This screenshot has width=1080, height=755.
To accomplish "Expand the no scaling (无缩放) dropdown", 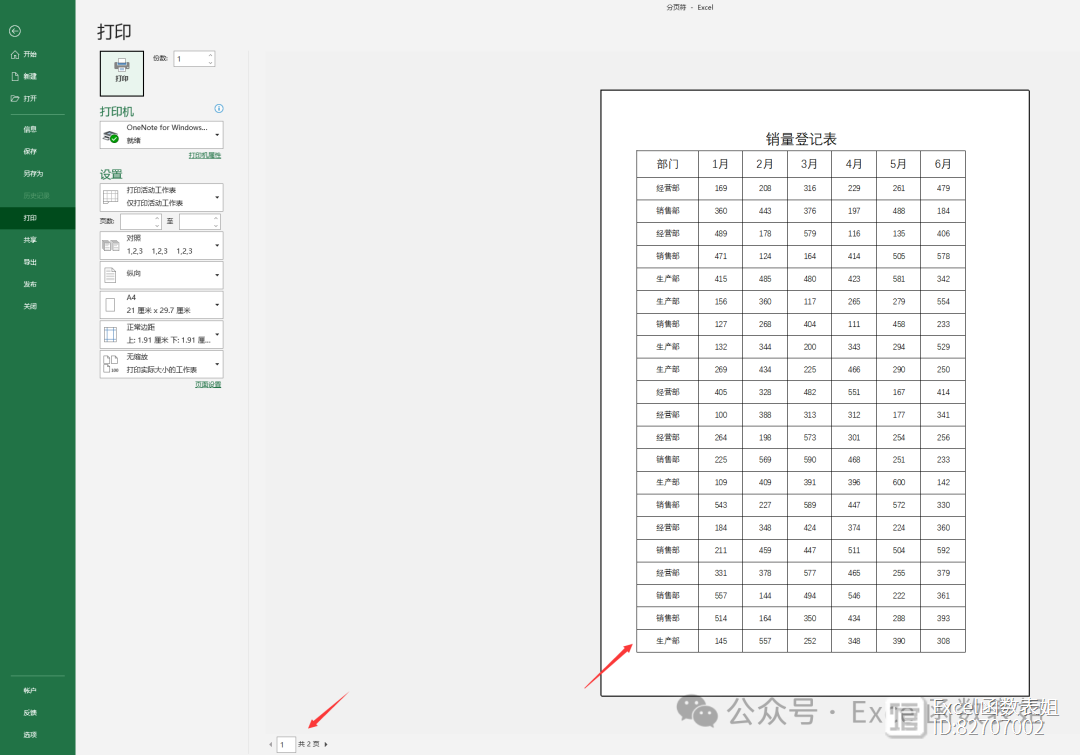I will [x=161, y=364].
